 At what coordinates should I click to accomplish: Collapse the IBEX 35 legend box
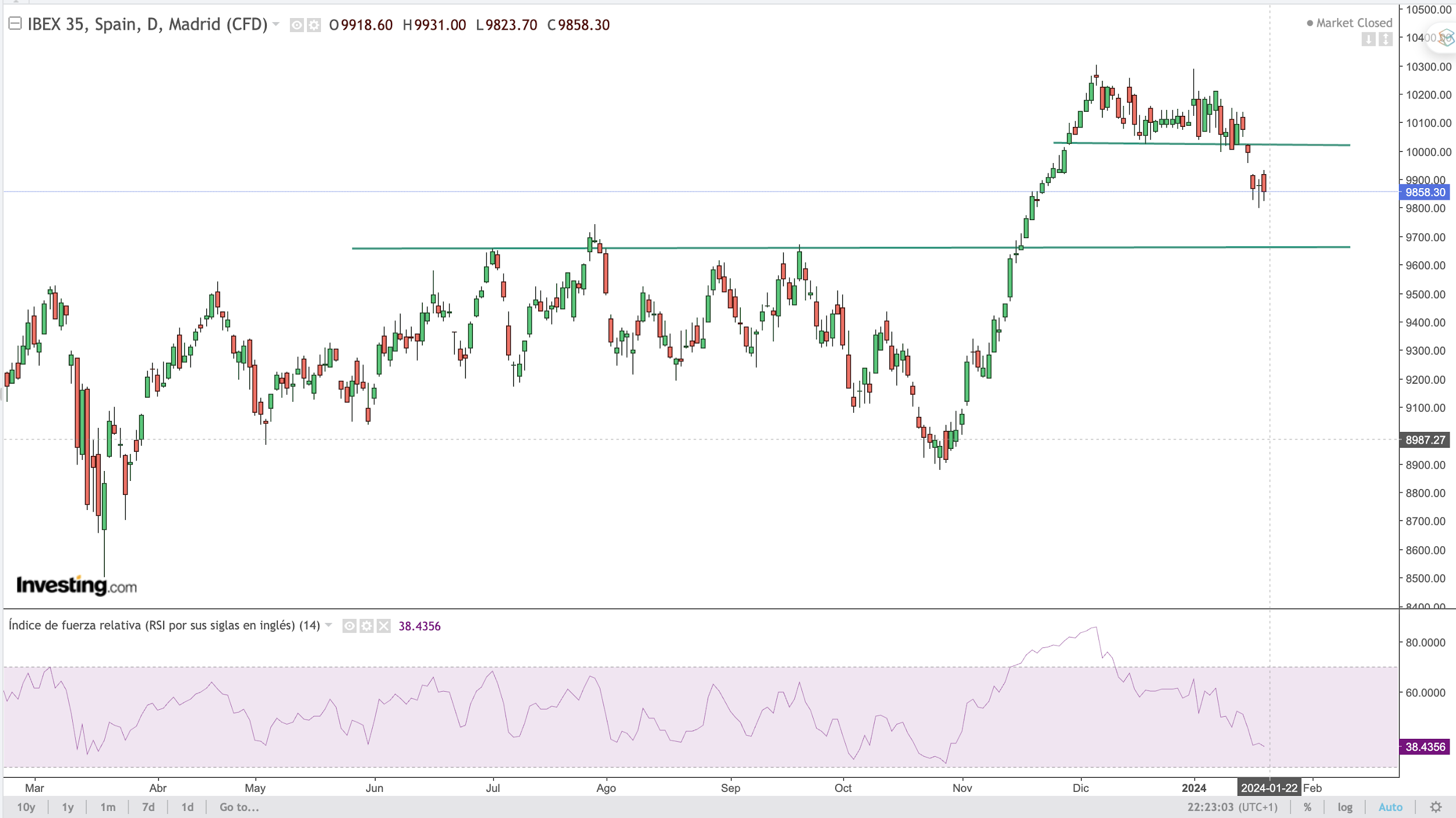15,23
